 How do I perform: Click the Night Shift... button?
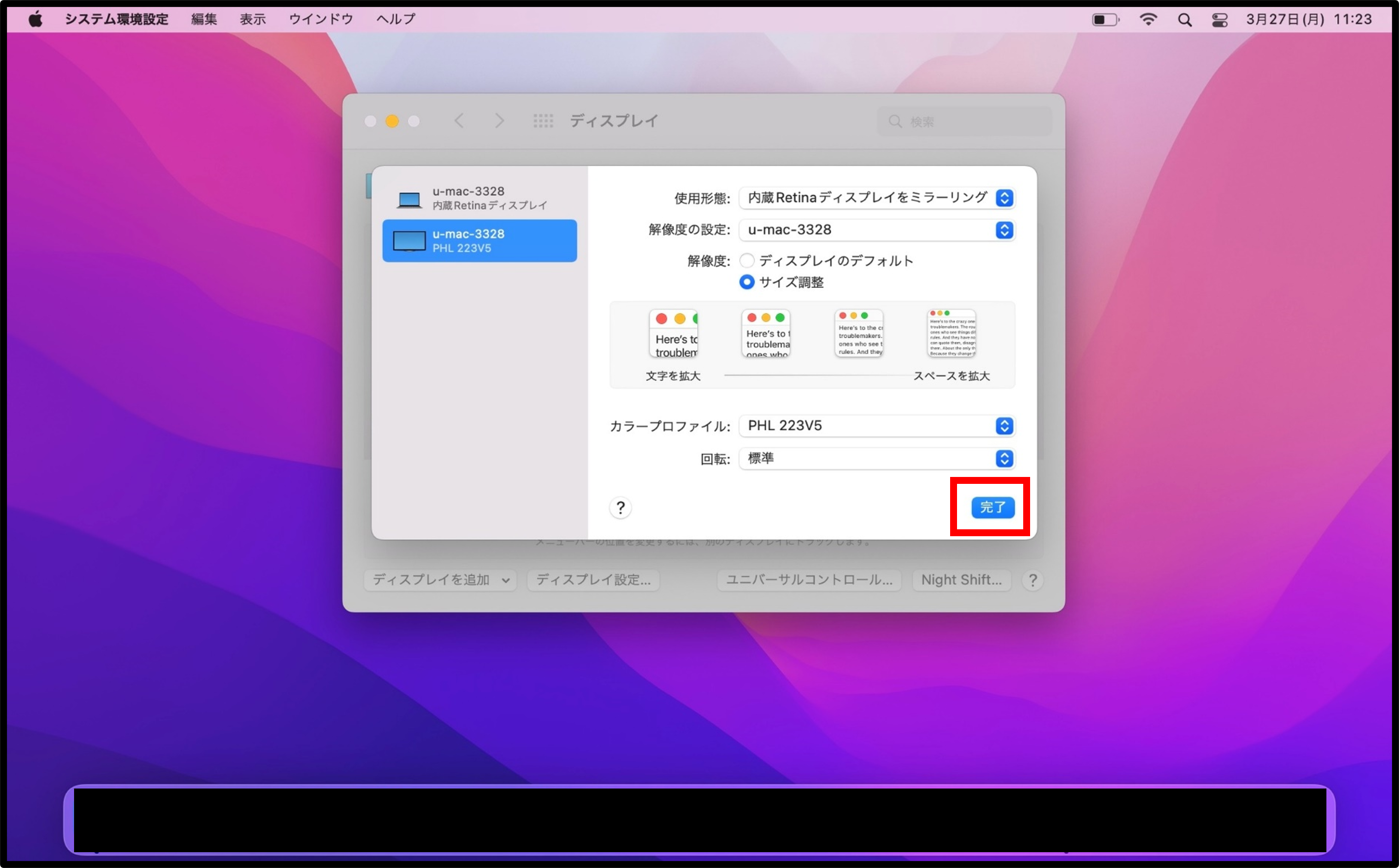961,580
